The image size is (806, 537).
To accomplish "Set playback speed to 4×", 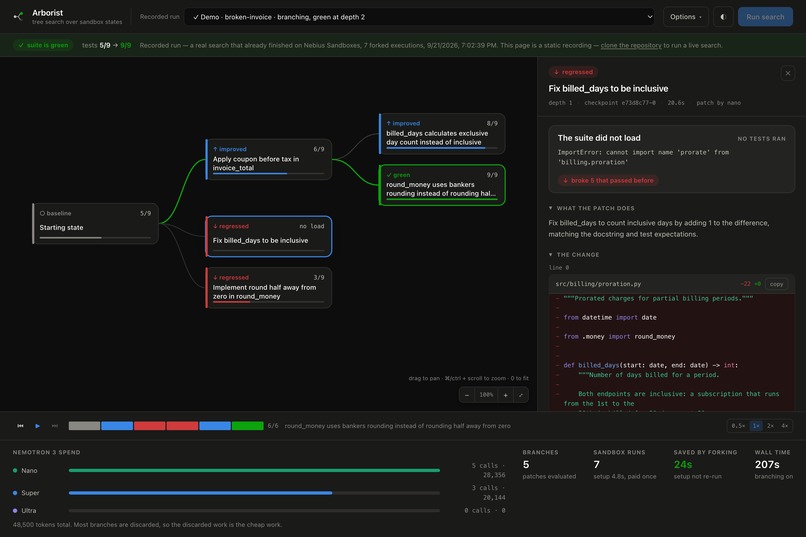I will pos(784,425).
